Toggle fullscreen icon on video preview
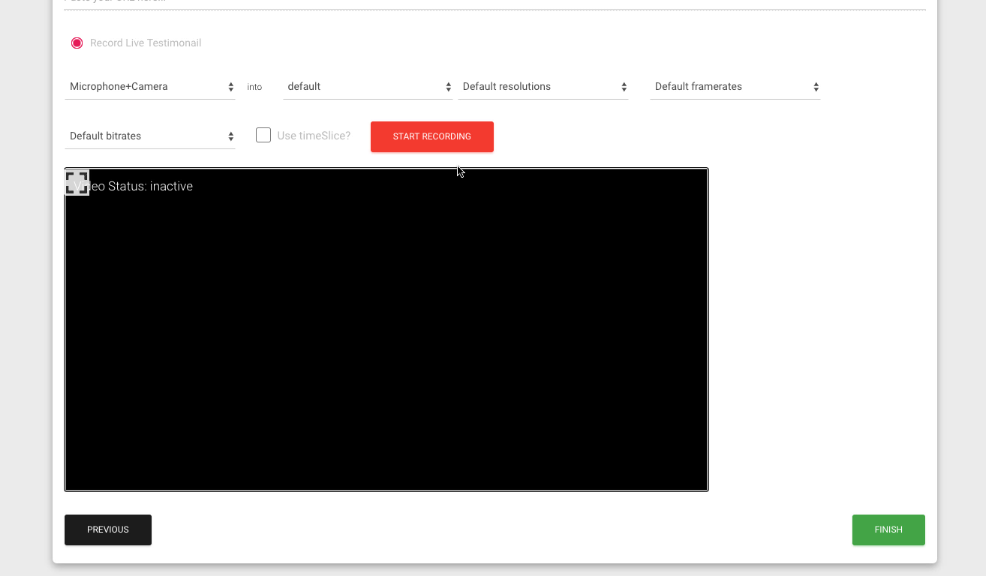The image size is (986, 576). 77,182
